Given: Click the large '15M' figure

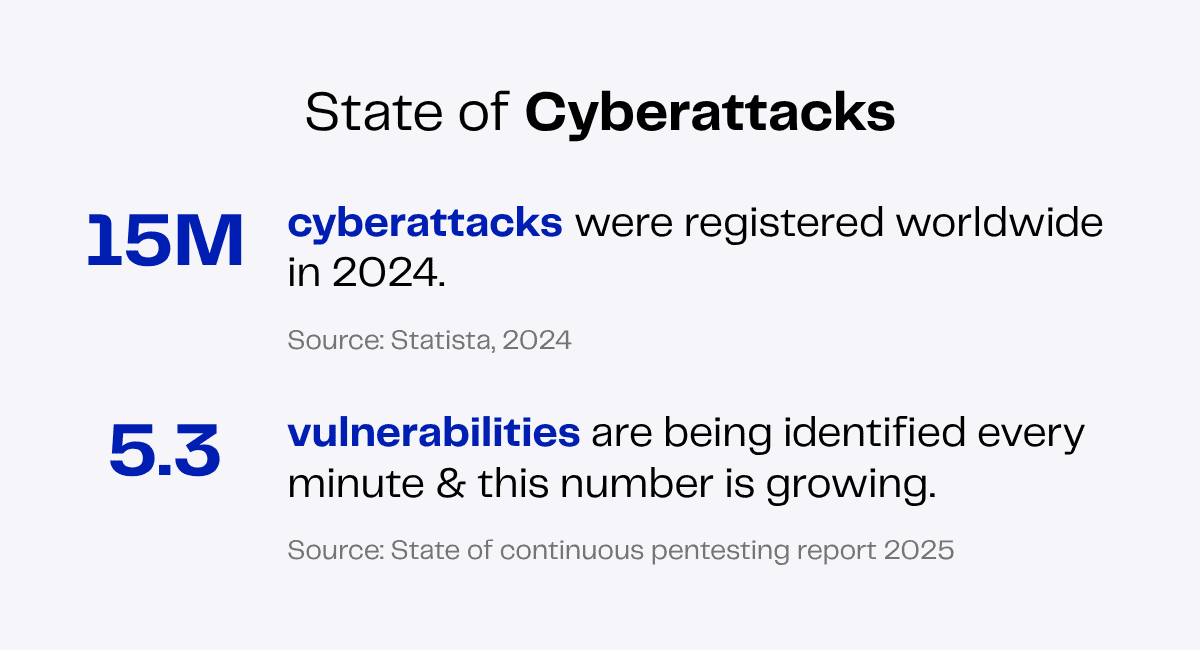Looking at the screenshot, I should tap(165, 243).
